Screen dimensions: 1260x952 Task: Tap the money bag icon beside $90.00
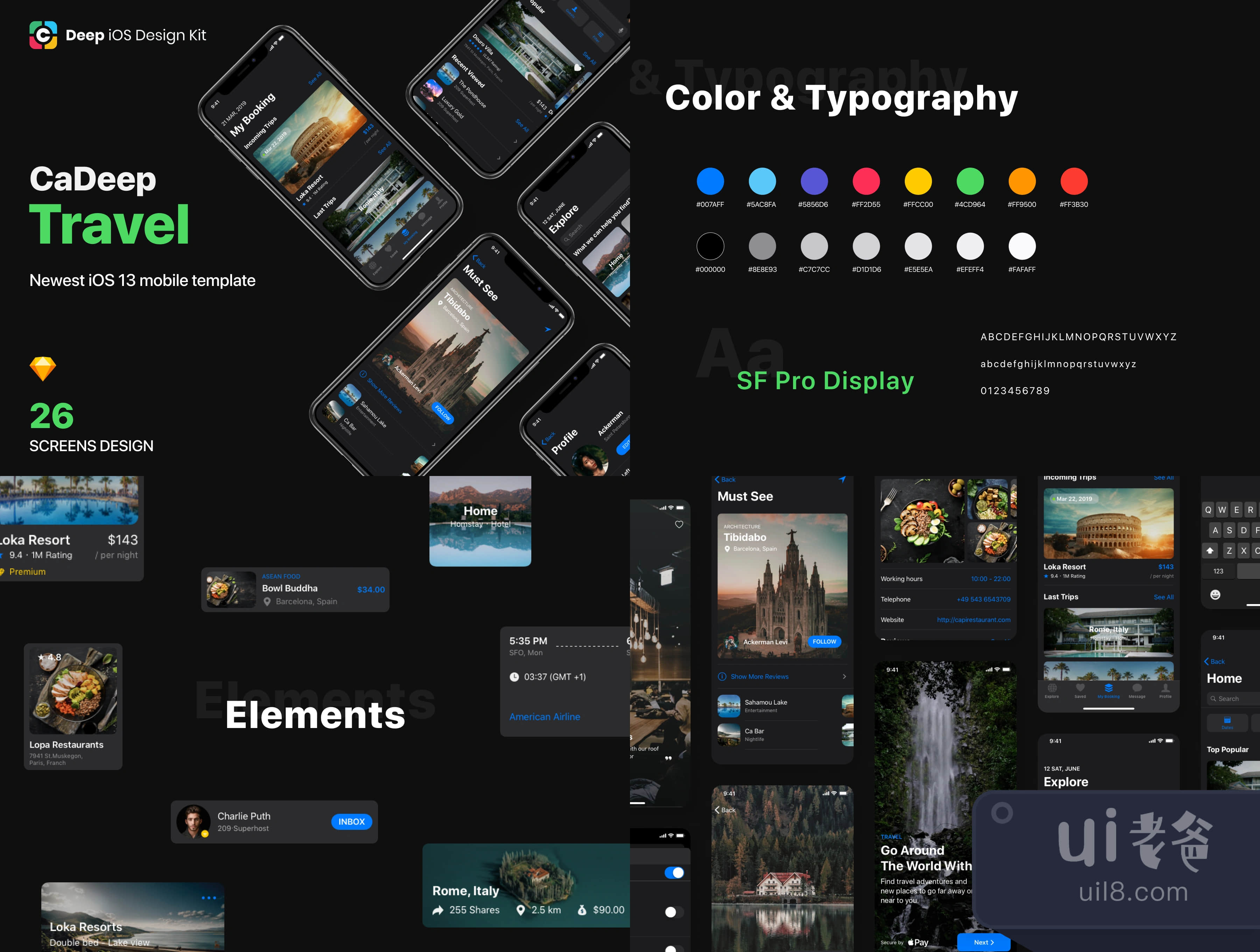(582, 910)
